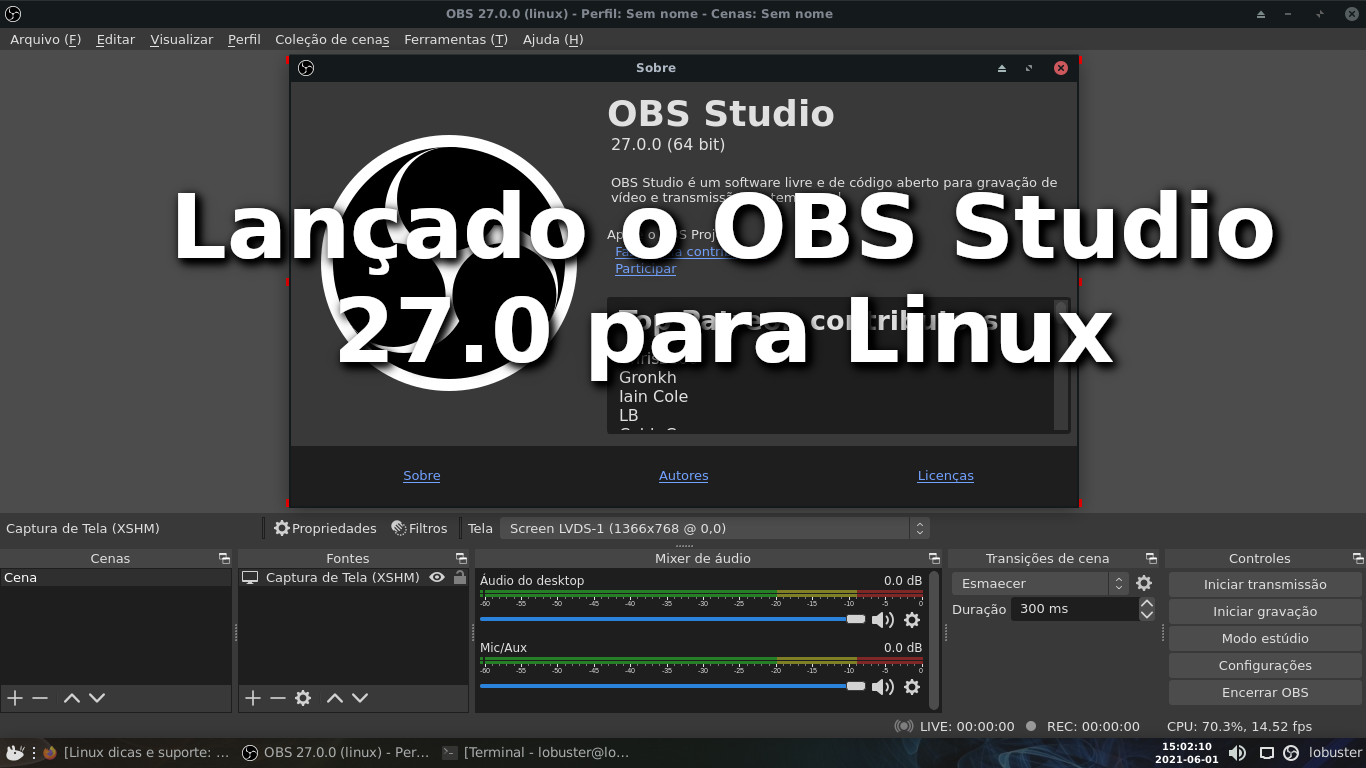Screen dimensions: 1366x768
Task: Open transition properties gear next to Esmaecer
Action: coord(1143,583)
